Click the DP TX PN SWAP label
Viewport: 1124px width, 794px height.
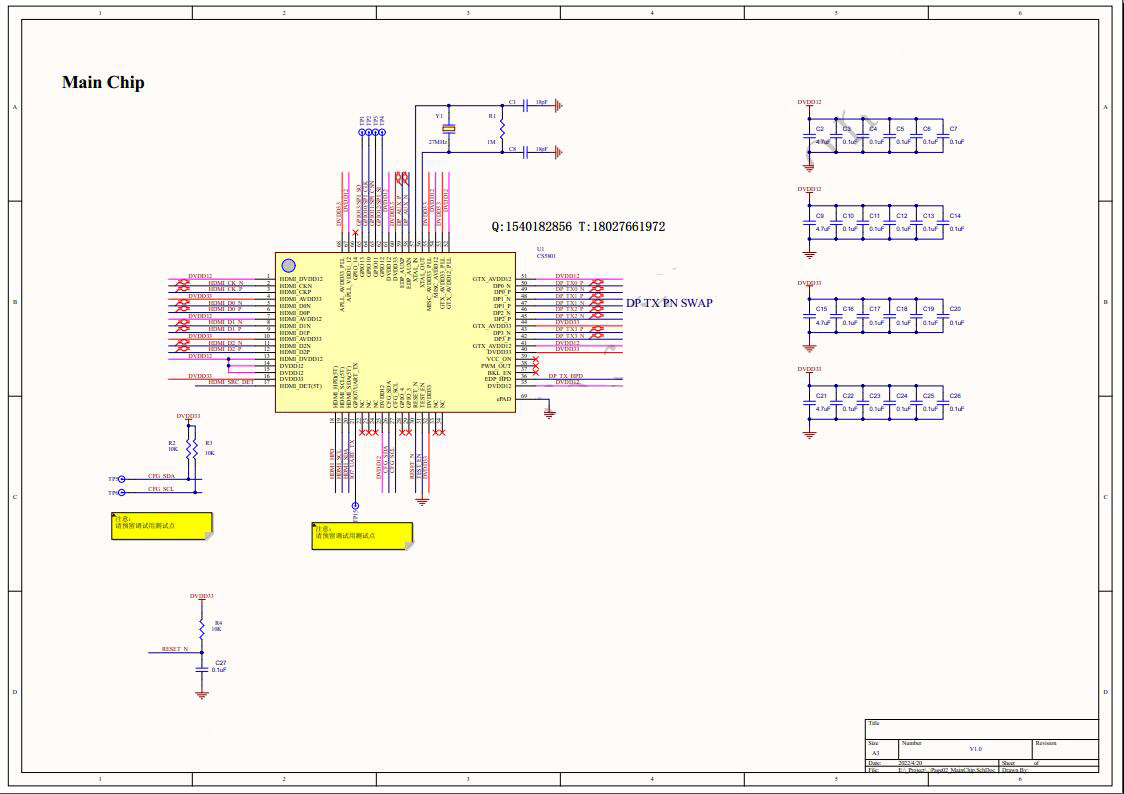click(669, 303)
